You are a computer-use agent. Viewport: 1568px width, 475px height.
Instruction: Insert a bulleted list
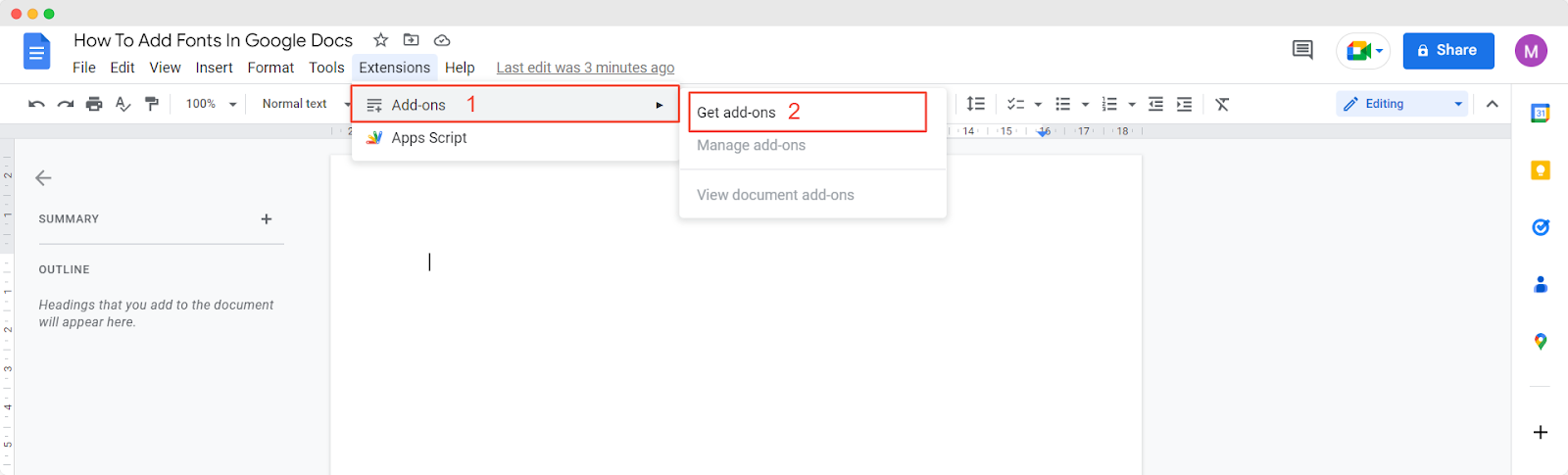1063,104
